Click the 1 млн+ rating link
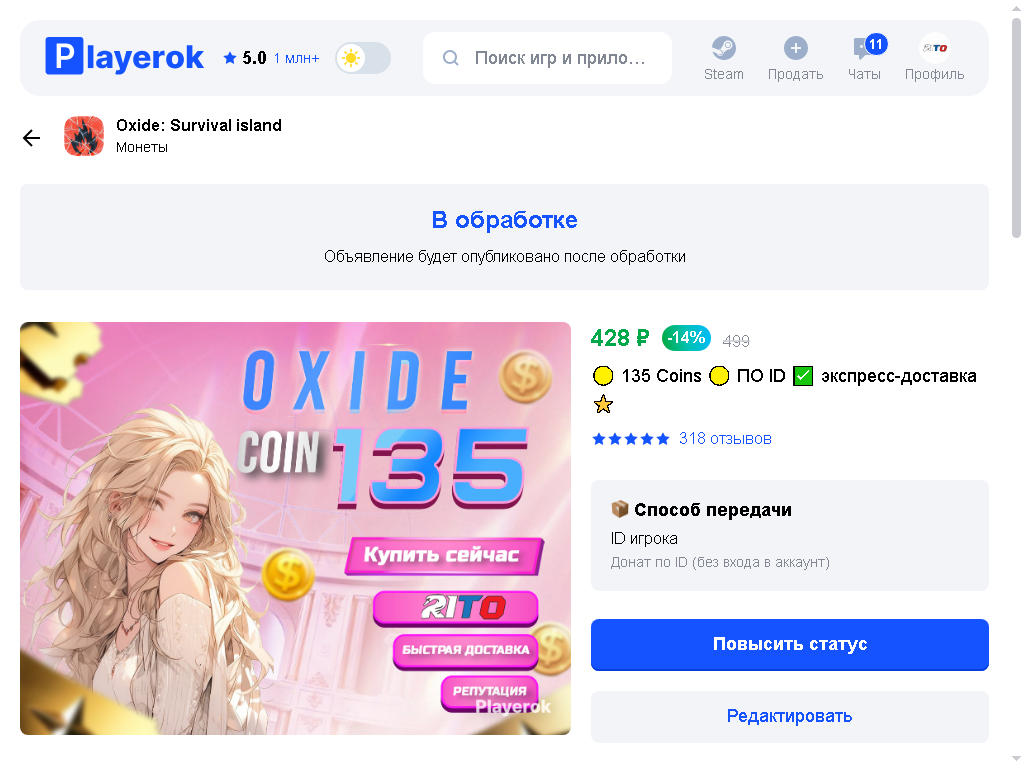This screenshot has width=1024, height=768. 296,58
